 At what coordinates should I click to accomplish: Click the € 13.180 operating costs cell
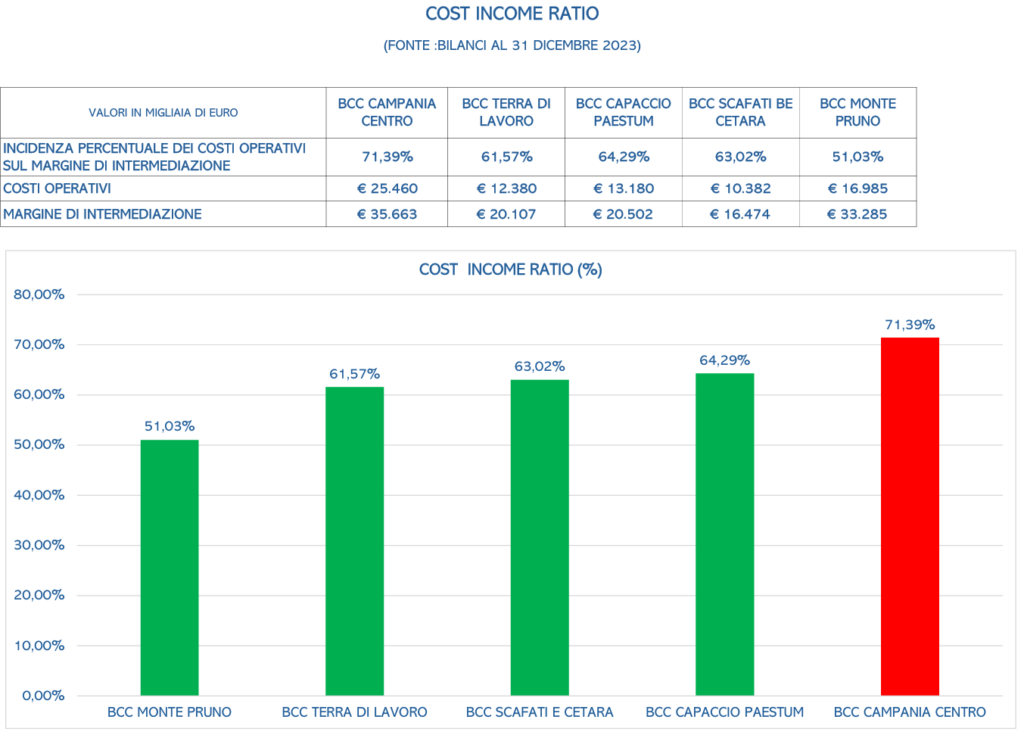pos(624,189)
